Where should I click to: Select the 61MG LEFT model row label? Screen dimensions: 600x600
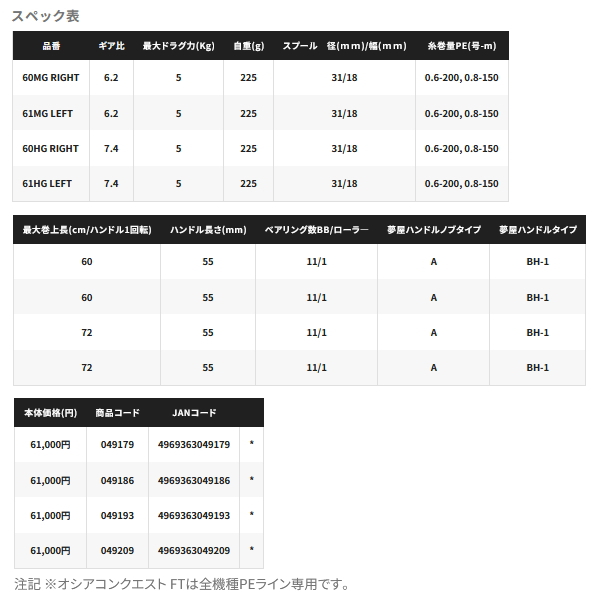(x=51, y=113)
